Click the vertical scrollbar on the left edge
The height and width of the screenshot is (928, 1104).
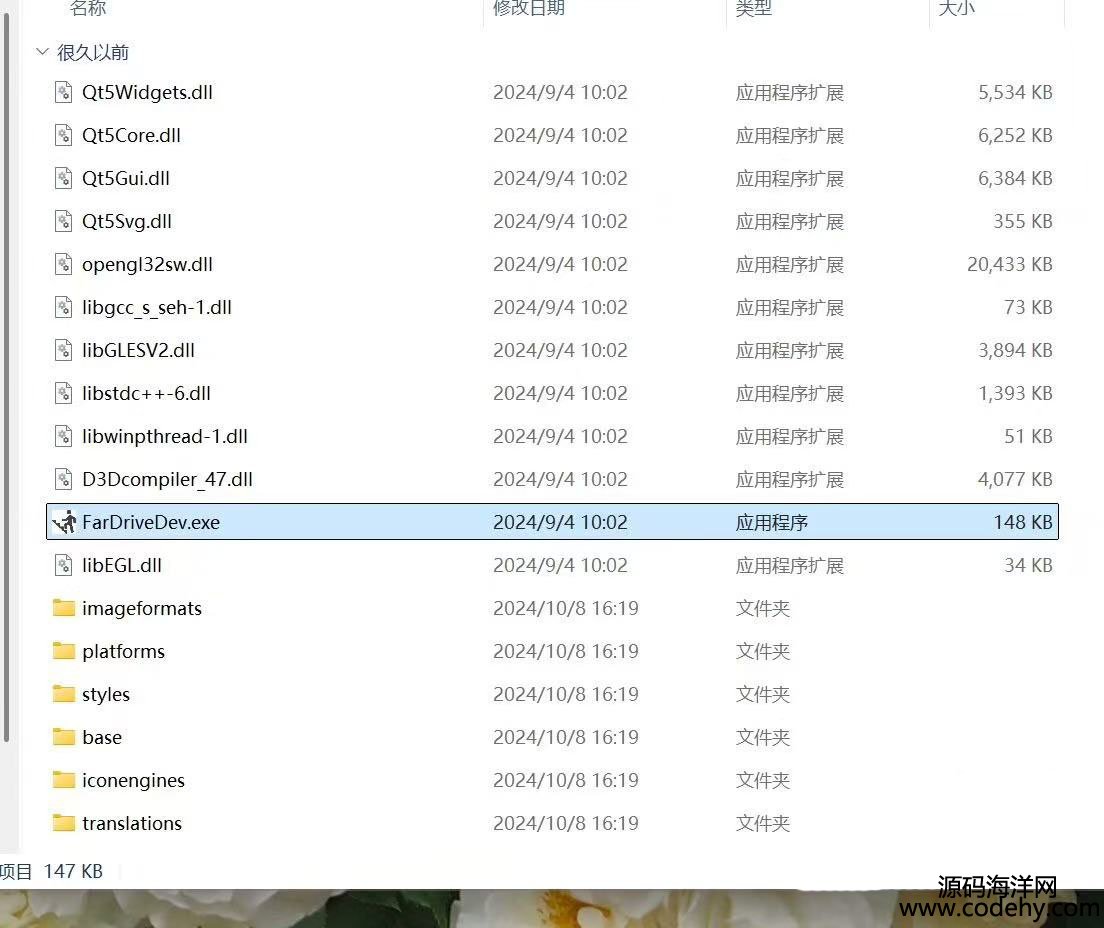point(6,377)
